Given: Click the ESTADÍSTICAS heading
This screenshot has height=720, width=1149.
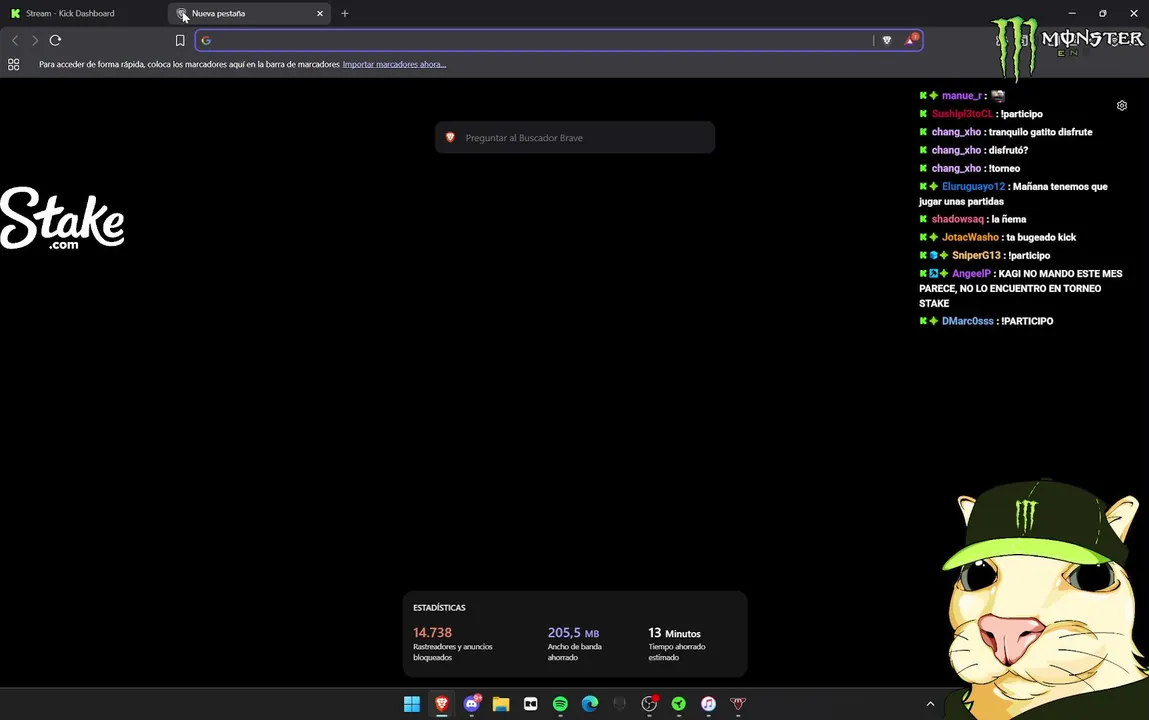Looking at the screenshot, I should [x=439, y=608].
